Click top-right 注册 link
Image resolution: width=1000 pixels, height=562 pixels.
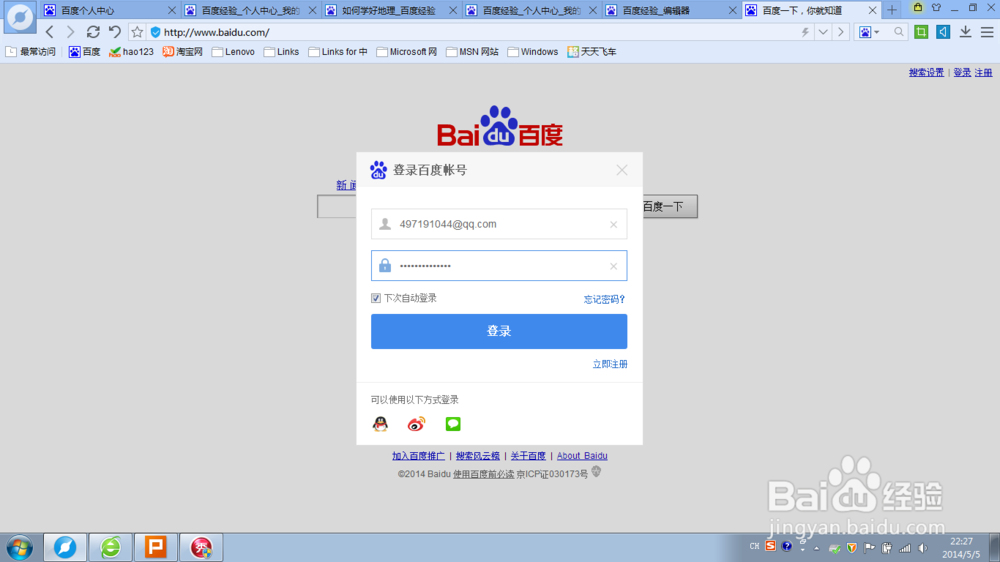tap(983, 72)
